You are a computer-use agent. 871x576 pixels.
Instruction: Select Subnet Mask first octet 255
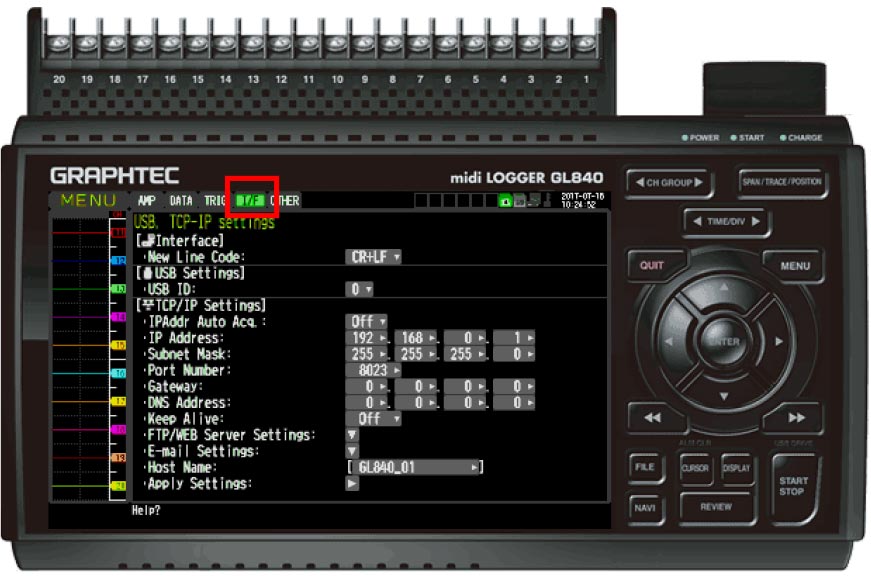(x=366, y=354)
